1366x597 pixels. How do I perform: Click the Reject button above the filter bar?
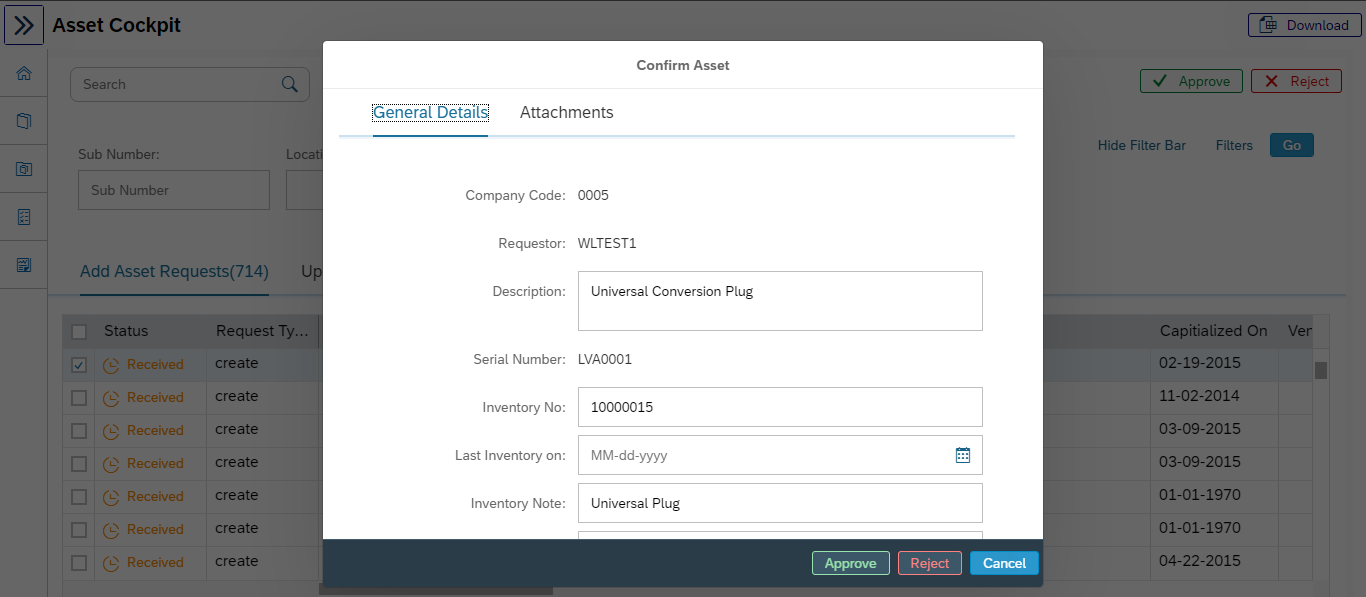[x=1296, y=81]
